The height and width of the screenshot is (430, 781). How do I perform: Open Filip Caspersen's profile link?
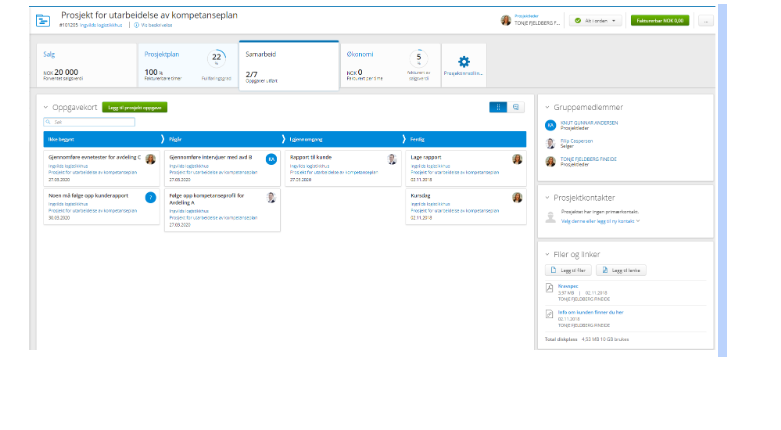tap(577, 141)
